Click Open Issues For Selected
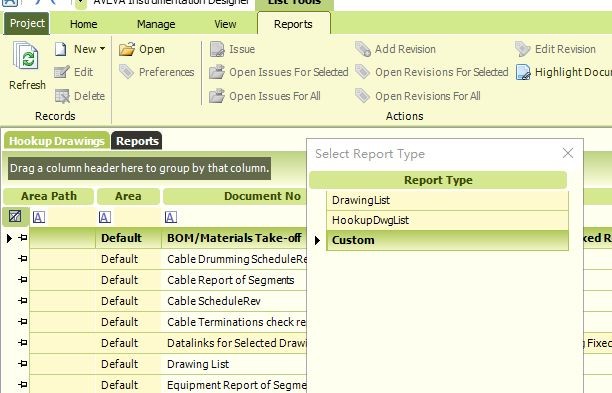The height and width of the screenshot is (393, 612). point(279,72)
